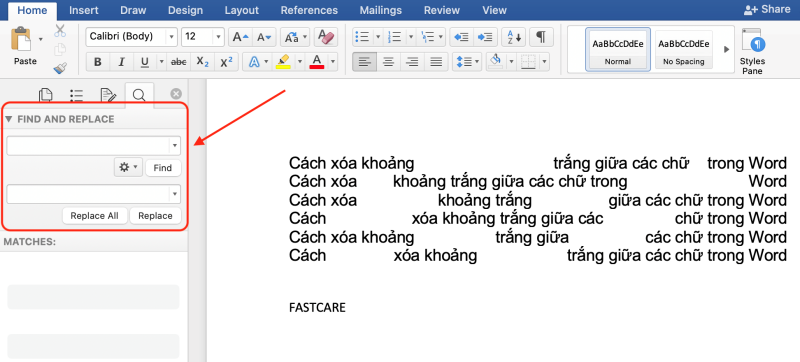Apply yellow text highlight color

pos(283,62)
